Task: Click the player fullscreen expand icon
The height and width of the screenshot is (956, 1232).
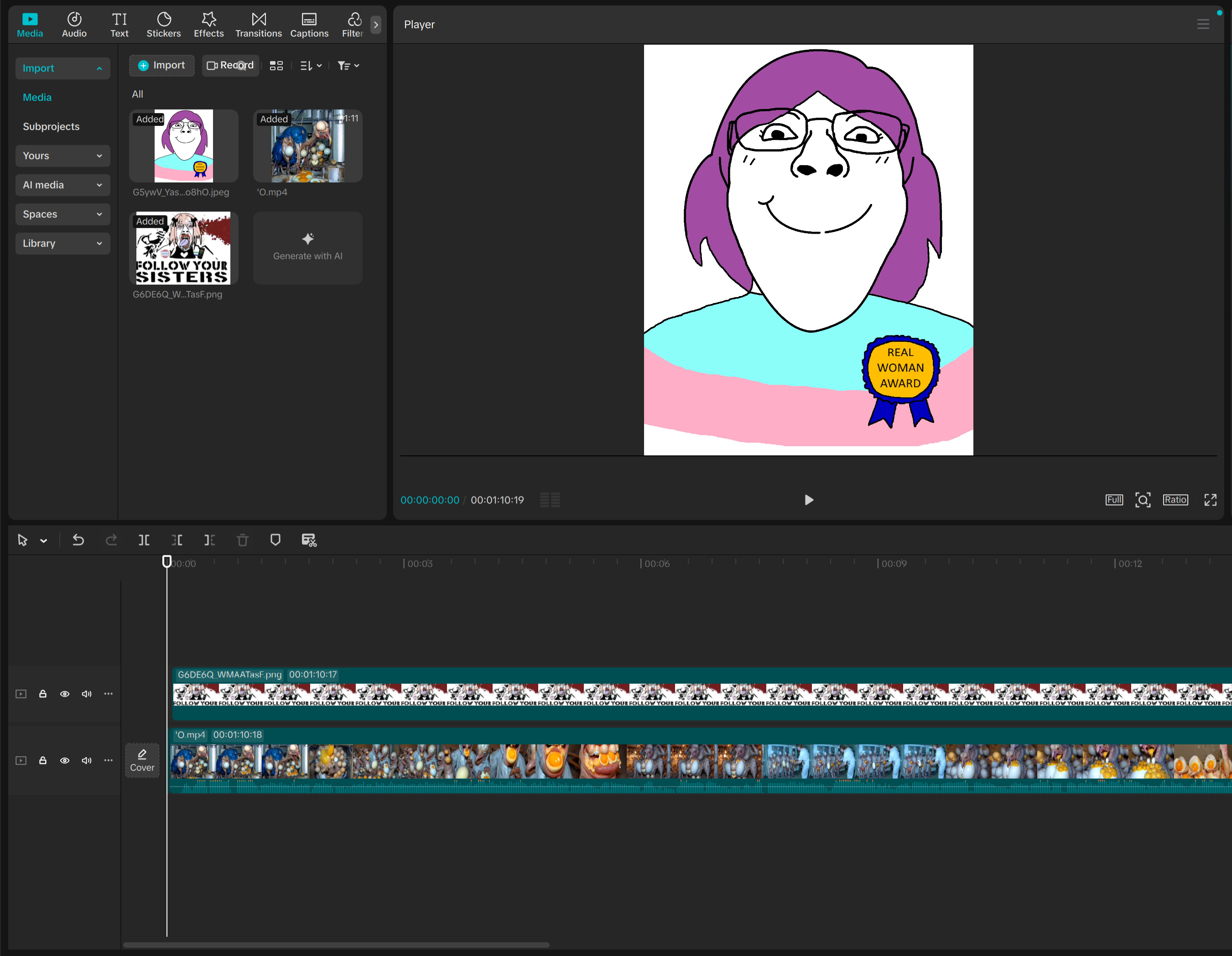Action: [x=1210, y=500]
